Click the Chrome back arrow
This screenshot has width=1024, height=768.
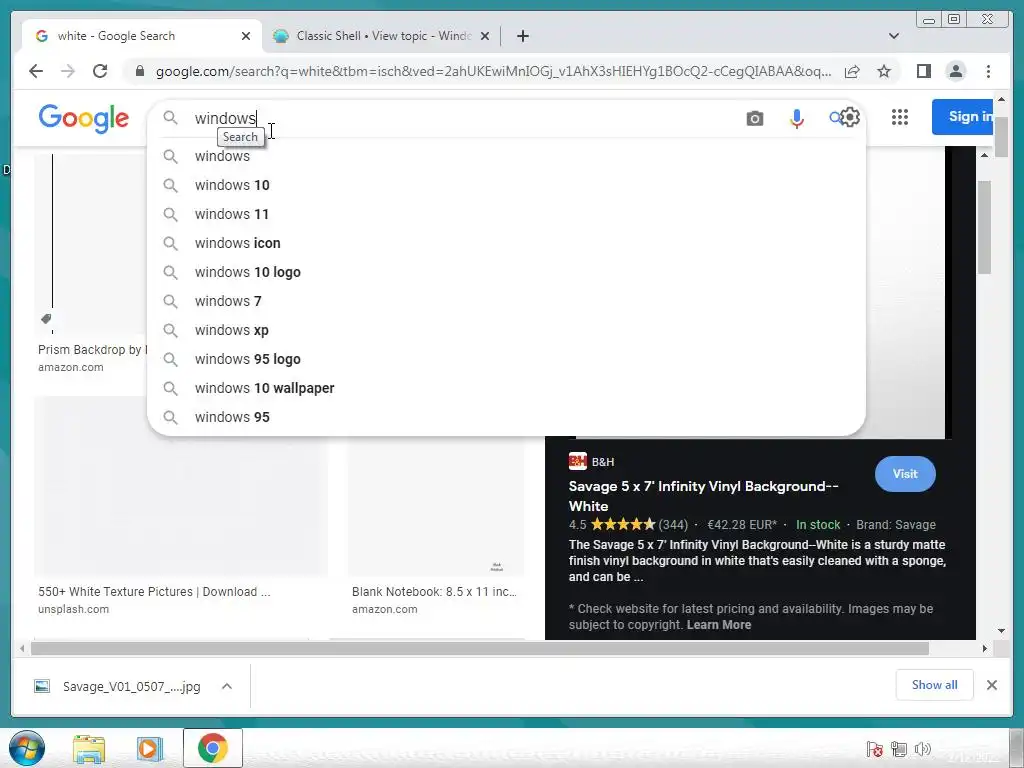point(36,71)
